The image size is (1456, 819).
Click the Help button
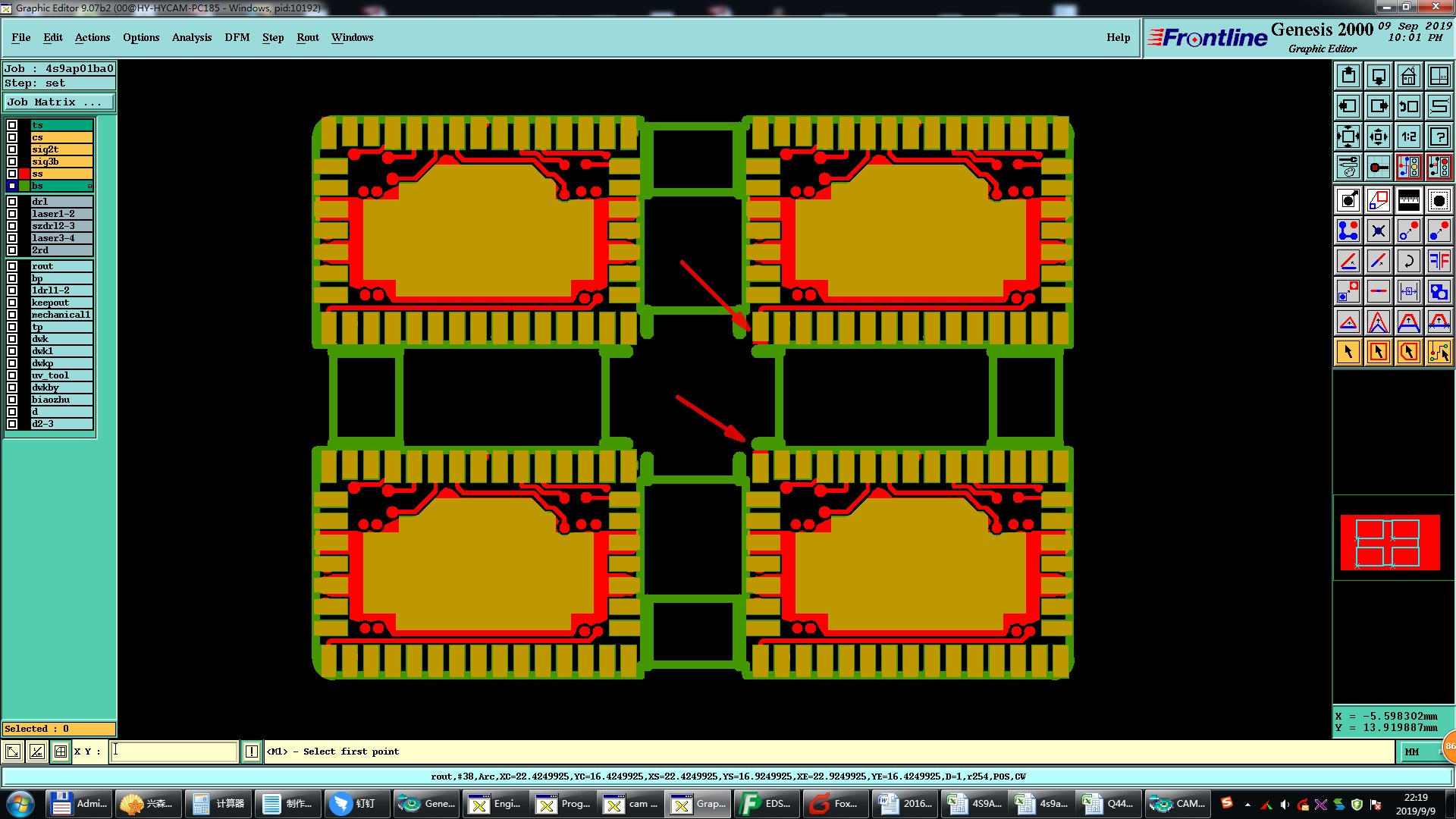click(x=1118, y=37)
